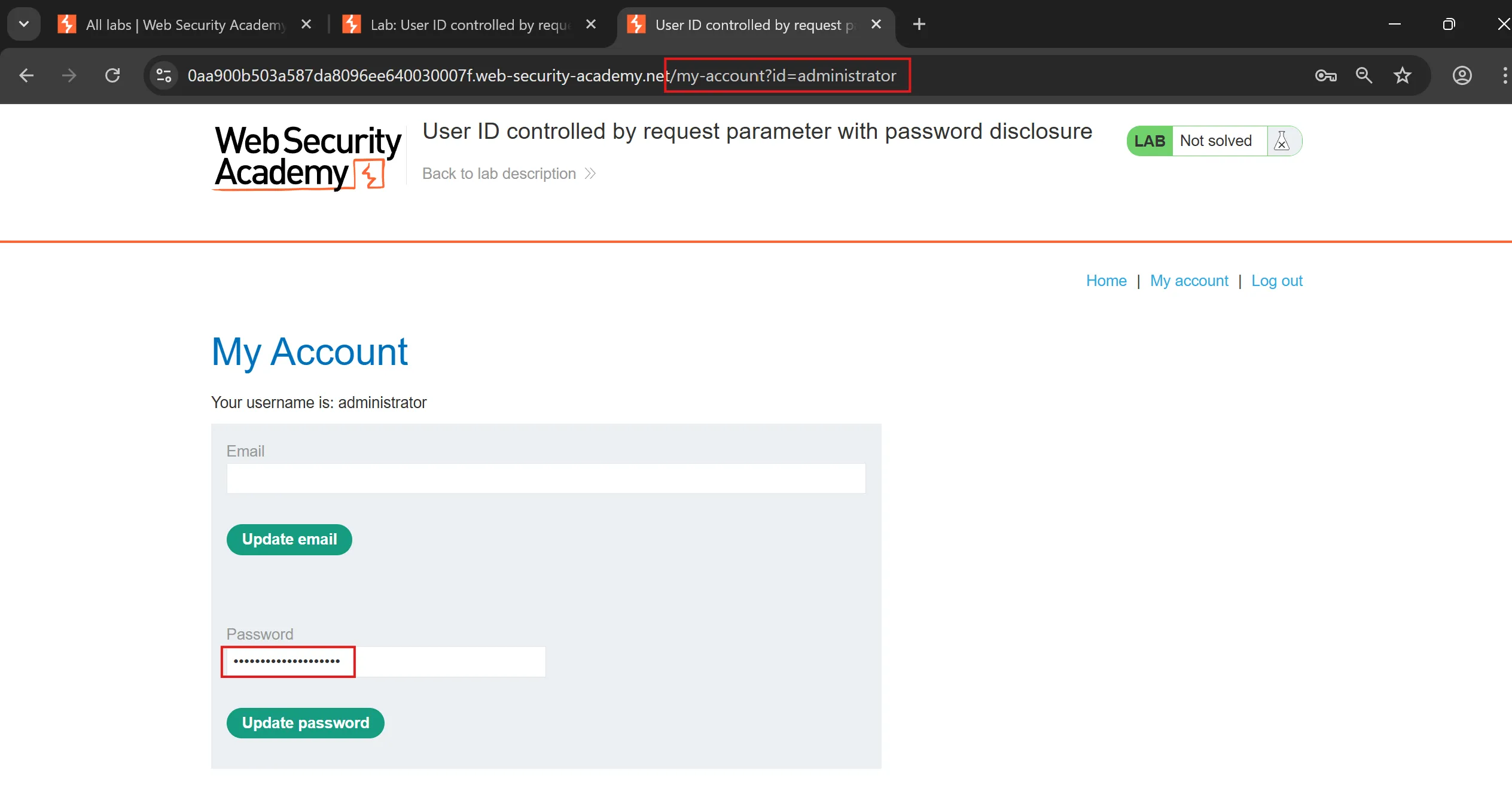Click the browser back arrow

(x=26, y=75)
